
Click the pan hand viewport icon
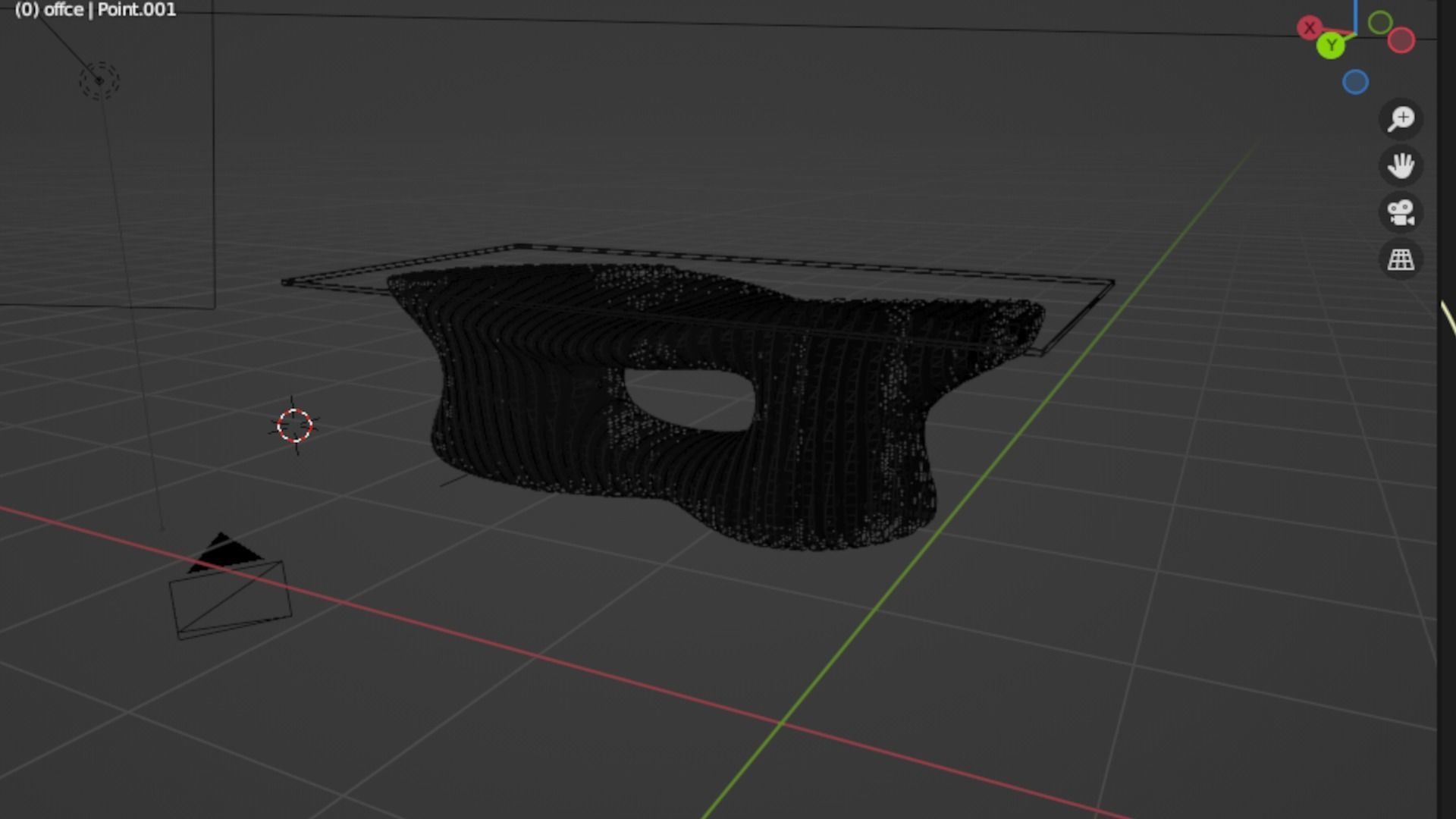pyautogui.click(x=1401, y=166)
